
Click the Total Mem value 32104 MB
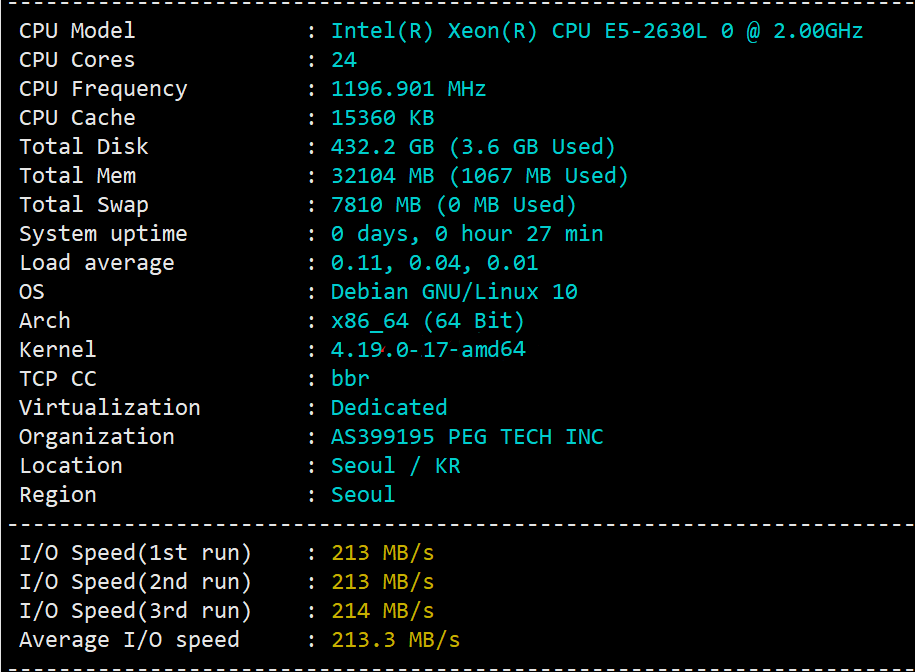[383, 176]
